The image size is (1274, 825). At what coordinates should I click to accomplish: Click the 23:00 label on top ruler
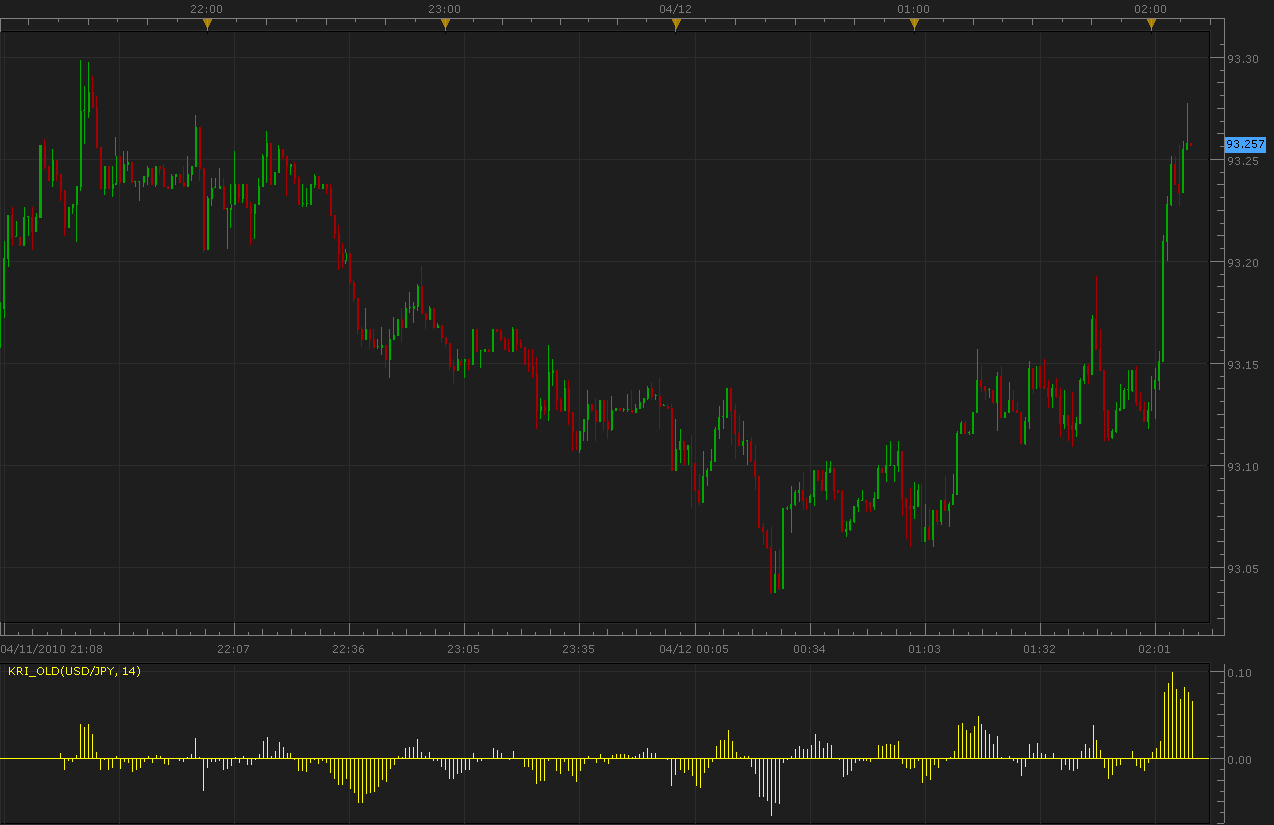(x=445, y=9)
